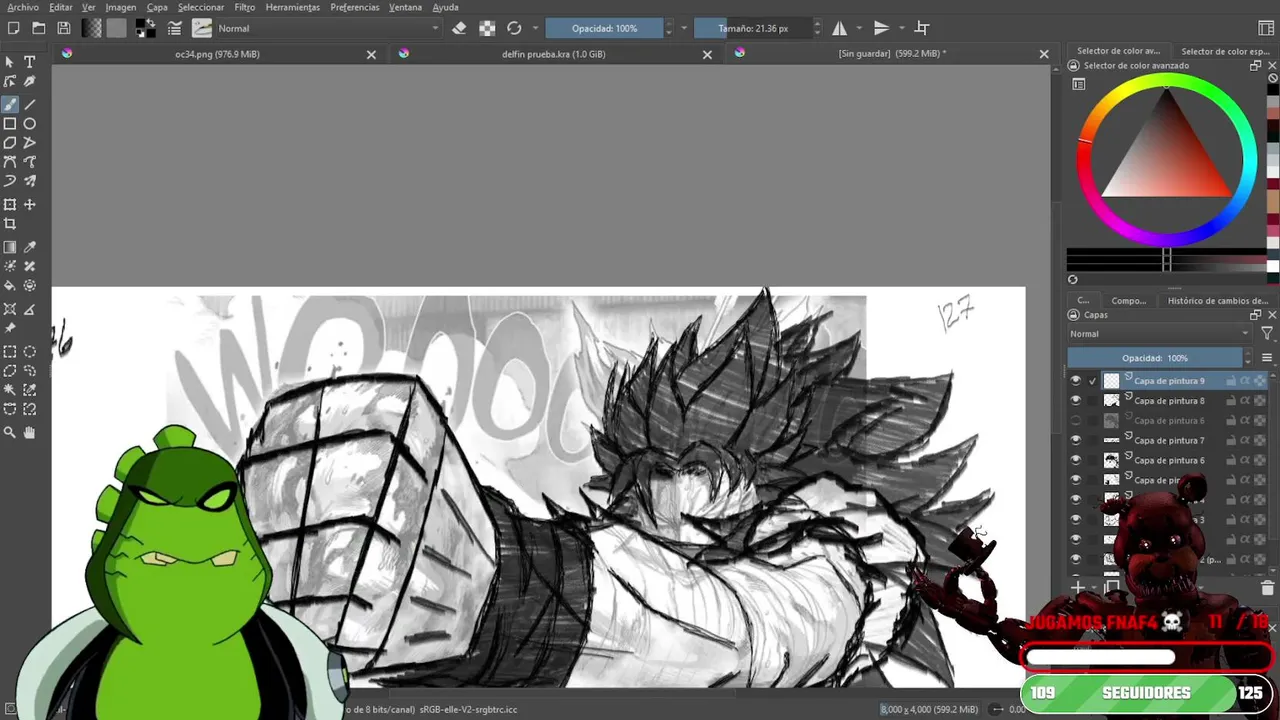Screen dimensions: 1280x720
Task: Open the brush opacity slider dropdown arrow
Action: (684, 28)
